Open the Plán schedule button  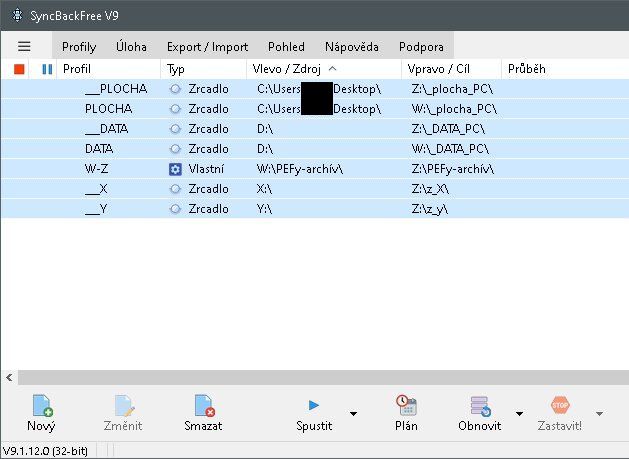pyautogui.click(x=406, y=413)
